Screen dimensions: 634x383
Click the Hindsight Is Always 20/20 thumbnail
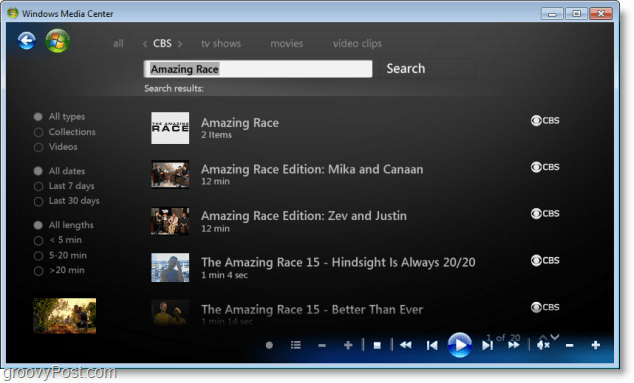click(x=170, y=267)
